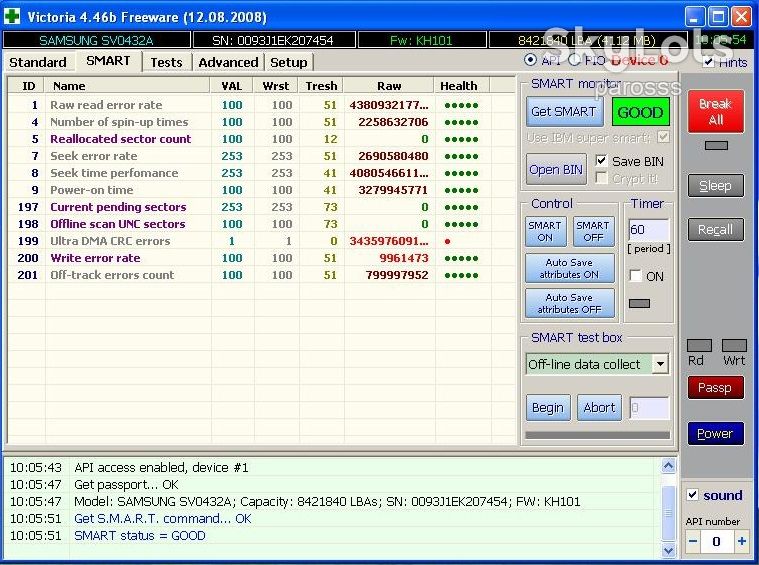The width and height of the screenshot is (759, 565).
Task: Click the Sleep button
Action: coord(715,185)
